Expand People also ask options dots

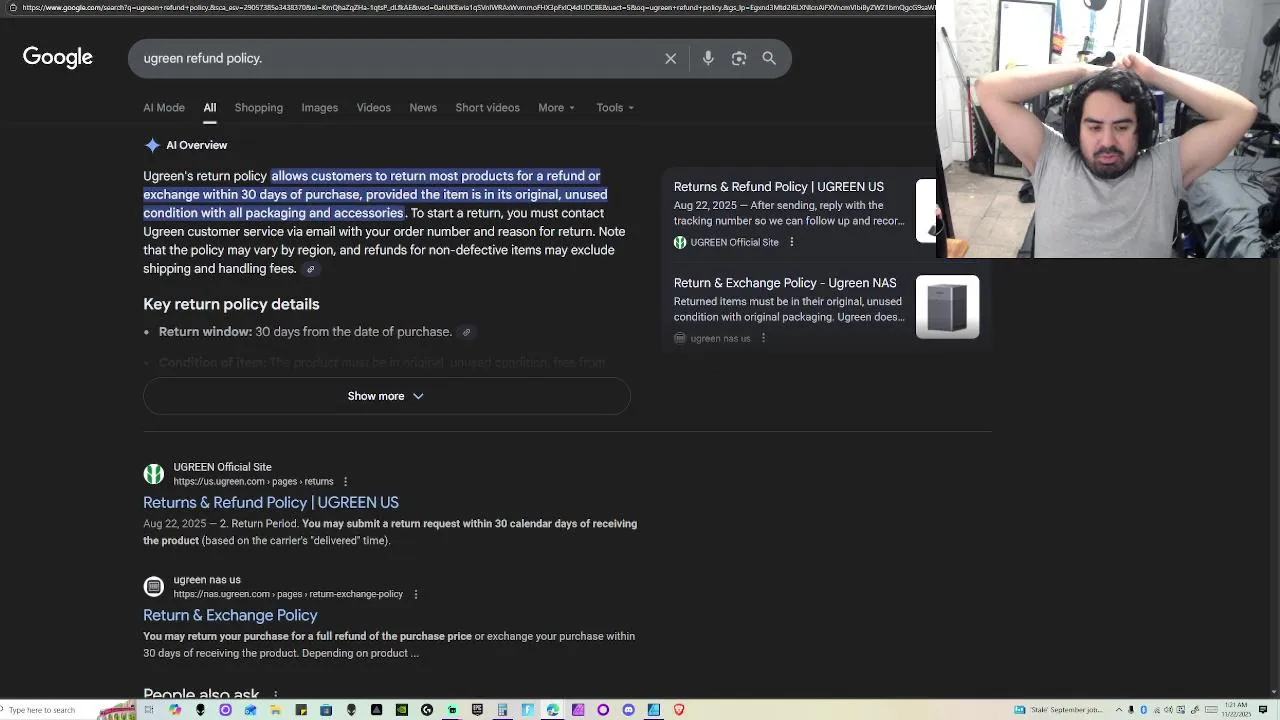click(x=275, y=694)
